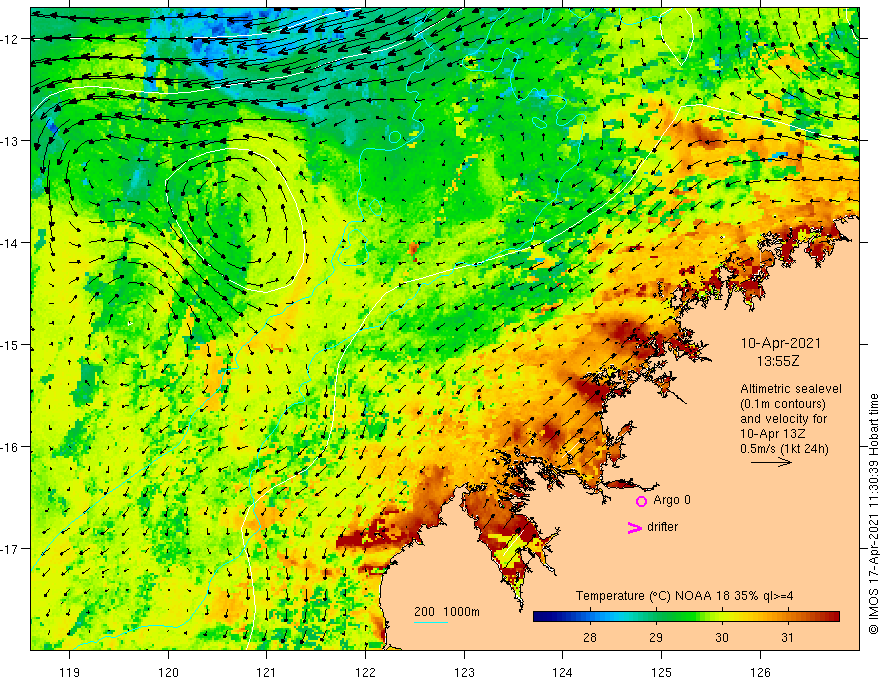Click the text 'Altimetric sealevel'

pos(791,389)
